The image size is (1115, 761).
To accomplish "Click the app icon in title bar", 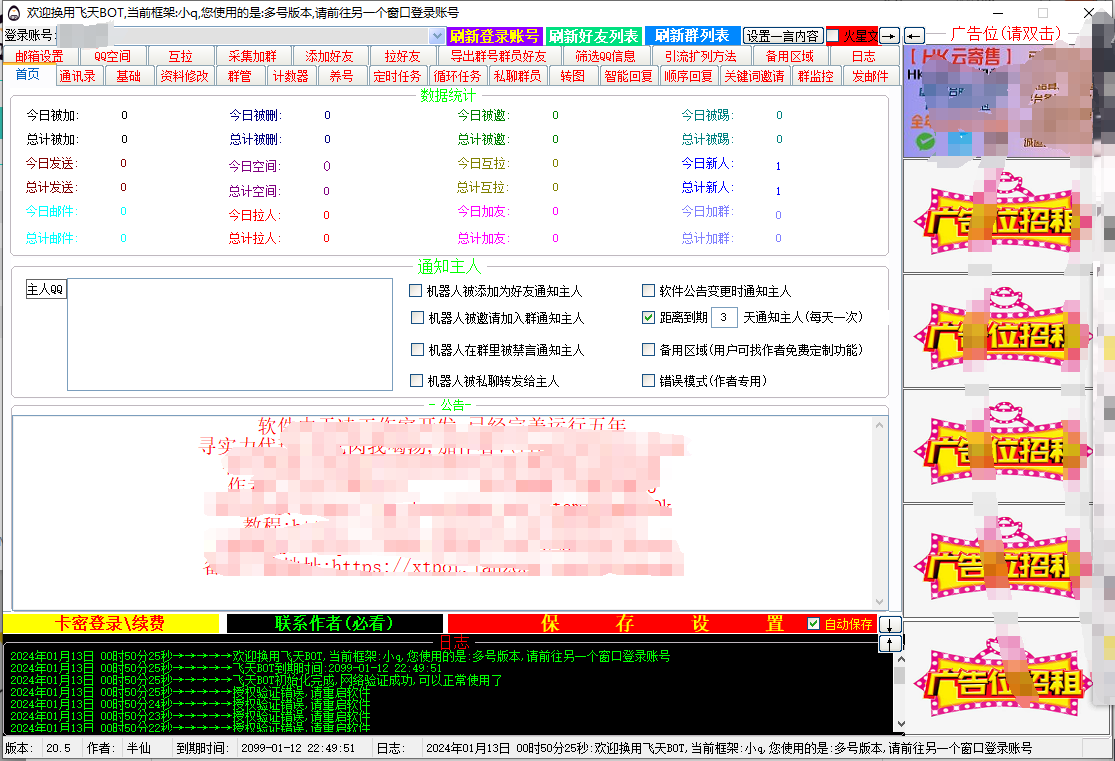I will point(14,12).
